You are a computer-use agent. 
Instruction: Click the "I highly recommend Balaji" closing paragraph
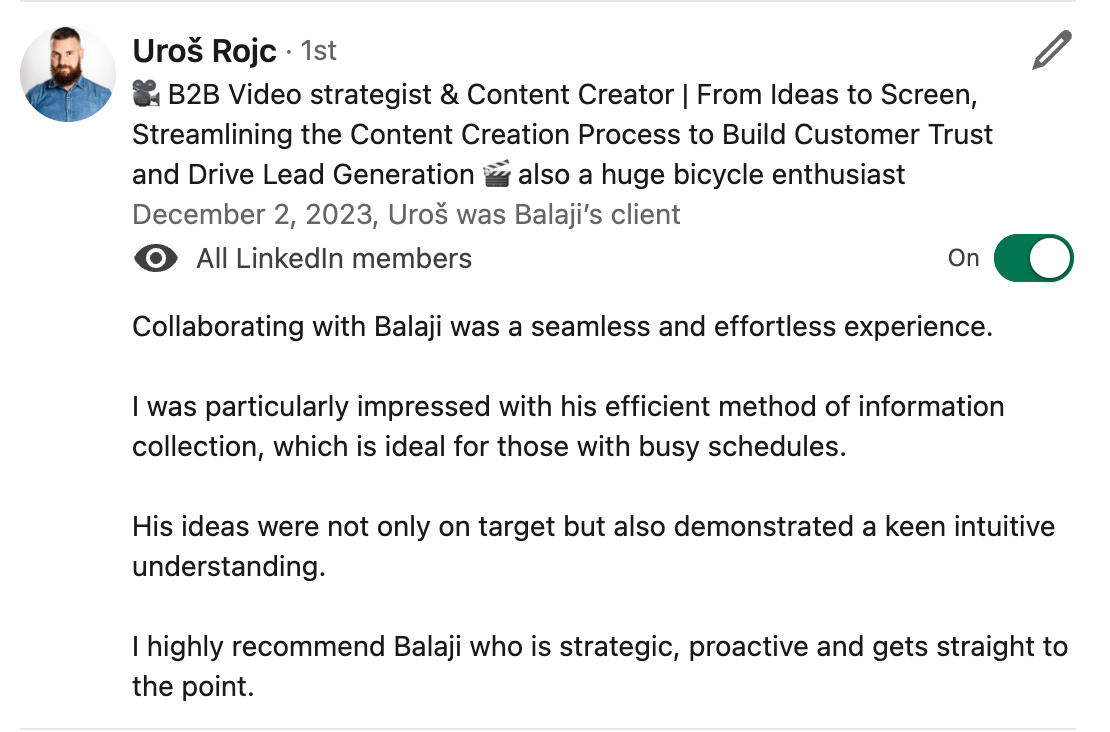[x=599, y=647]
